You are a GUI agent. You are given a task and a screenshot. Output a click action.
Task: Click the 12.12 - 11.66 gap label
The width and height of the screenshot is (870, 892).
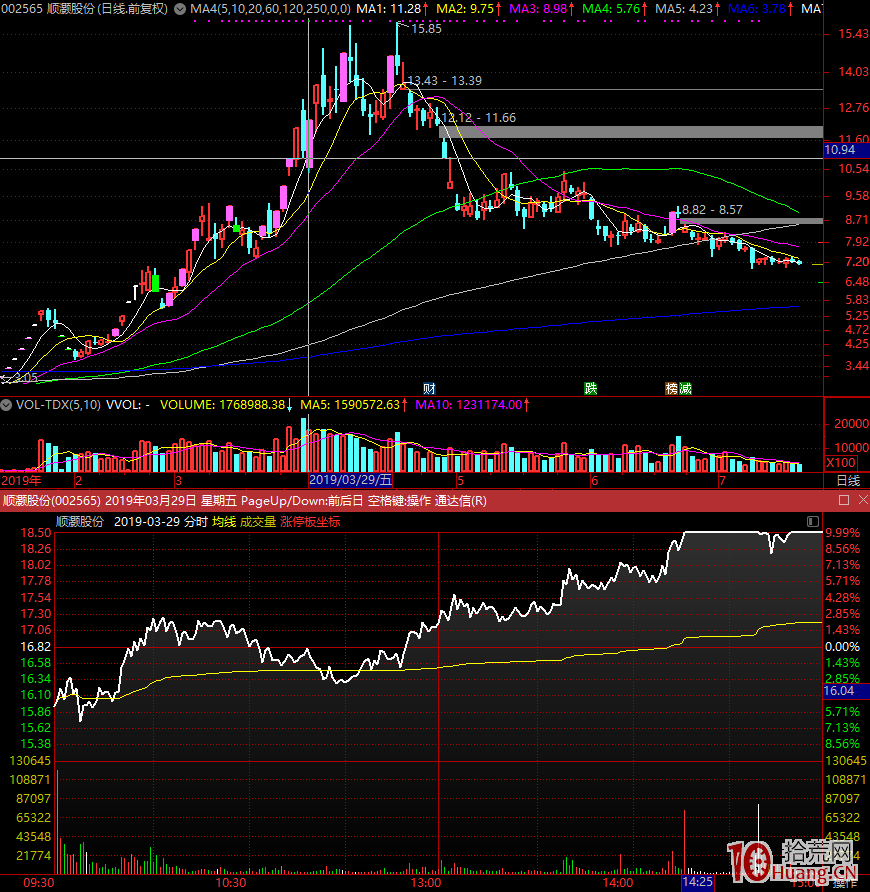click(479, 118)
